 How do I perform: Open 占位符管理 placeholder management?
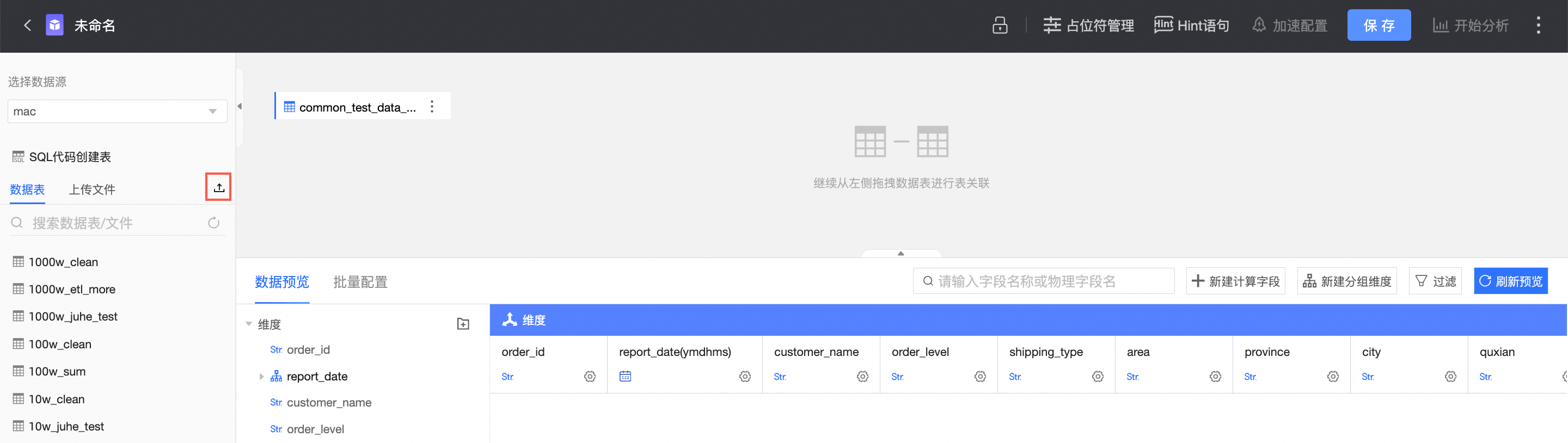coord(1088,26)
